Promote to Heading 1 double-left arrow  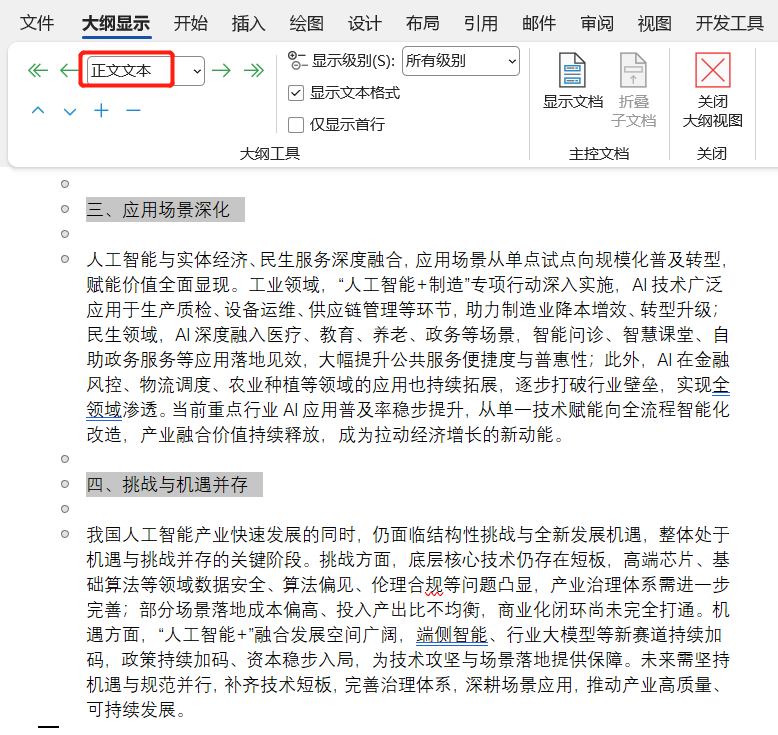[x=38, y=70]
